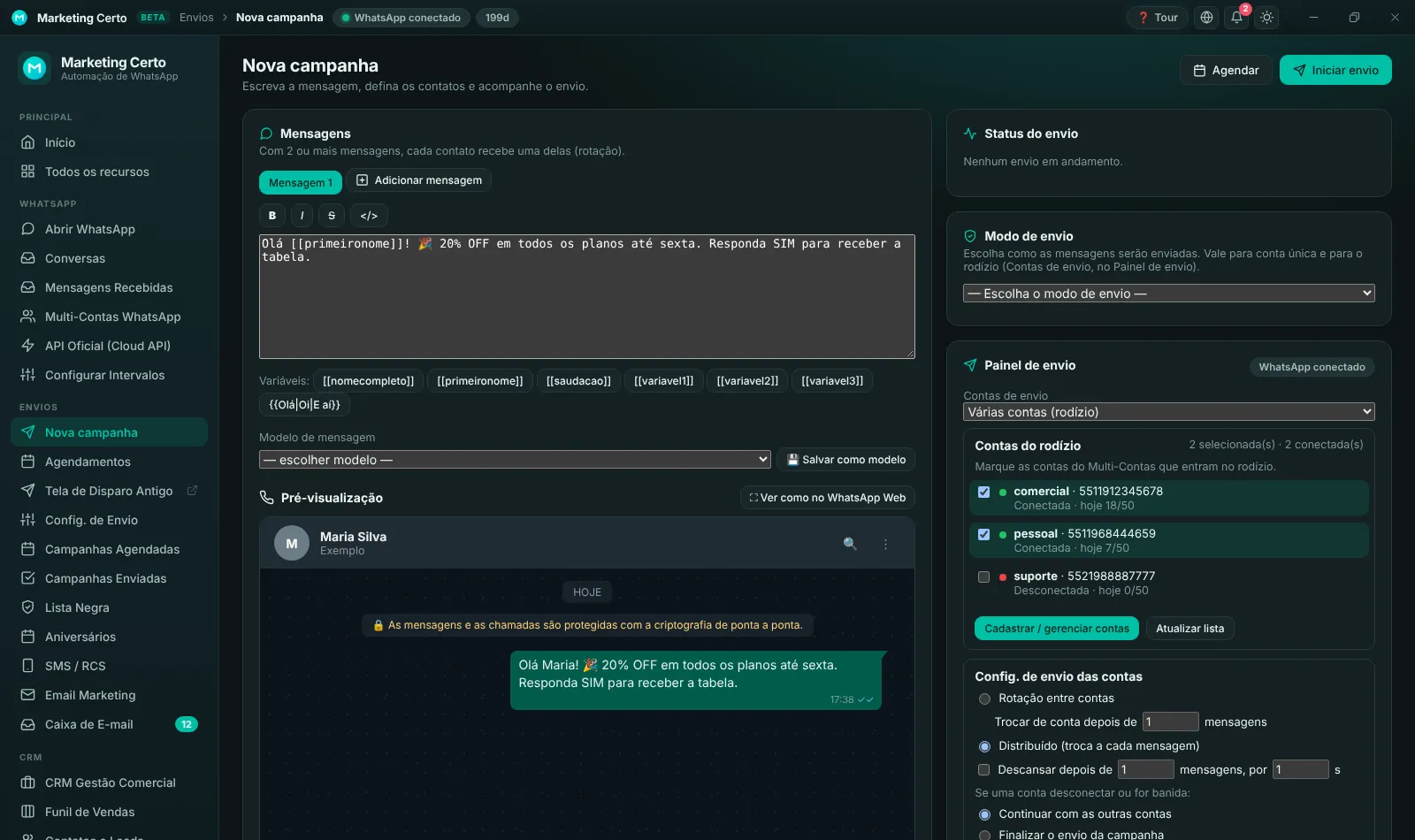Click Adicionar mensagem
This screenshot has height=840, width=1415.
pos(419,180)
